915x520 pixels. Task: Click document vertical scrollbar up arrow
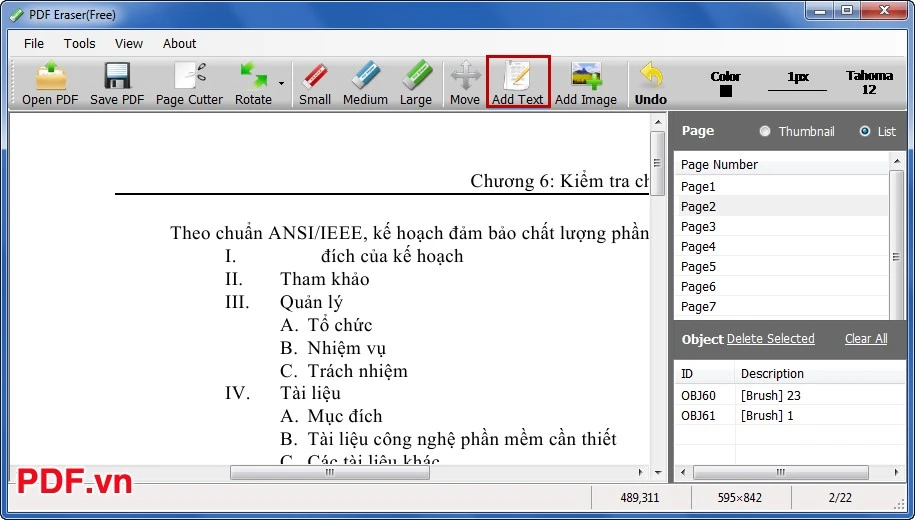tap(658, 122)
